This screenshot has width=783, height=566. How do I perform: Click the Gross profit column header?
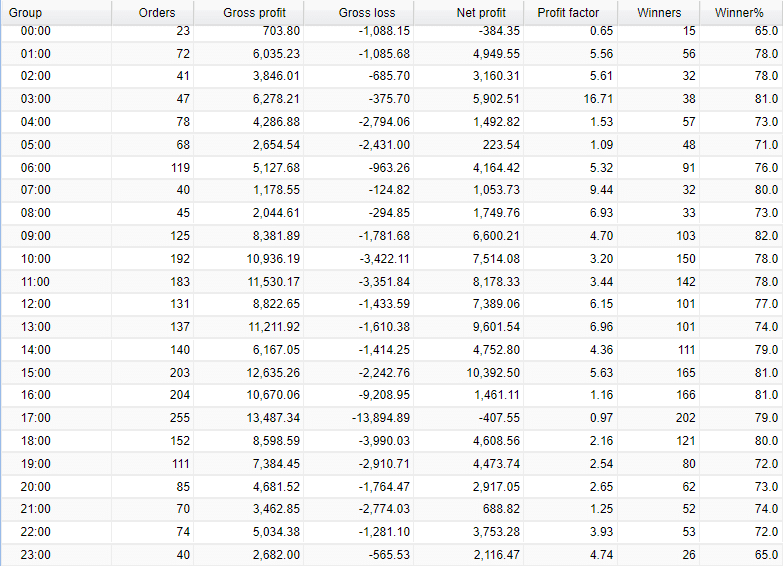point(249,12)
